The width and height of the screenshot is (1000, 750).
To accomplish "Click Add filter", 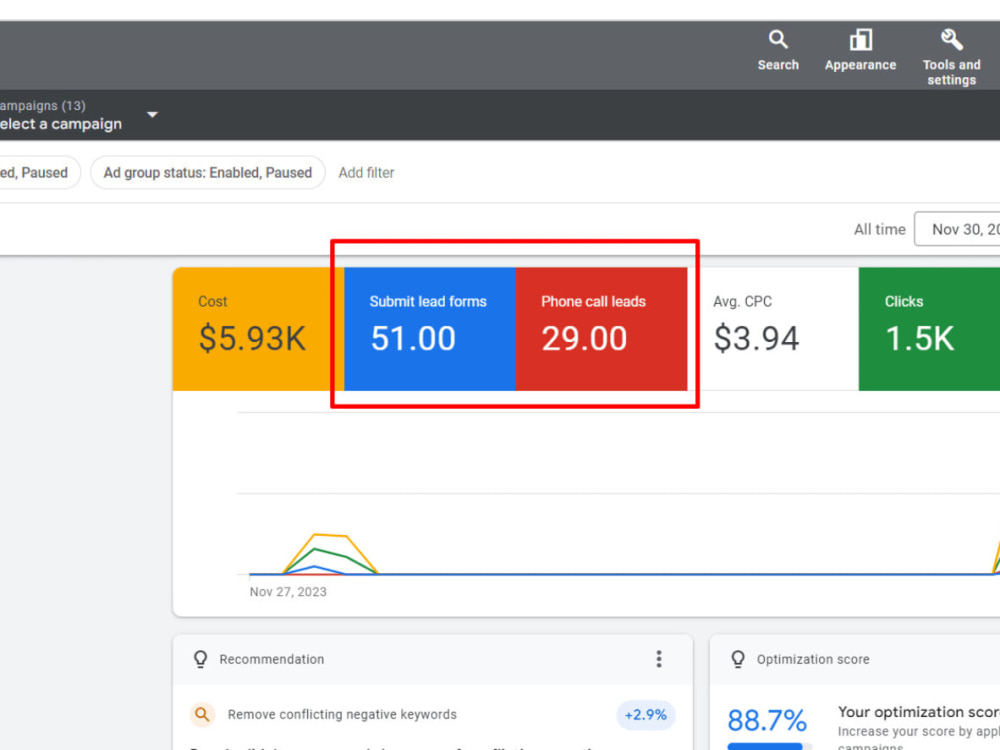I will pos(366,173).
